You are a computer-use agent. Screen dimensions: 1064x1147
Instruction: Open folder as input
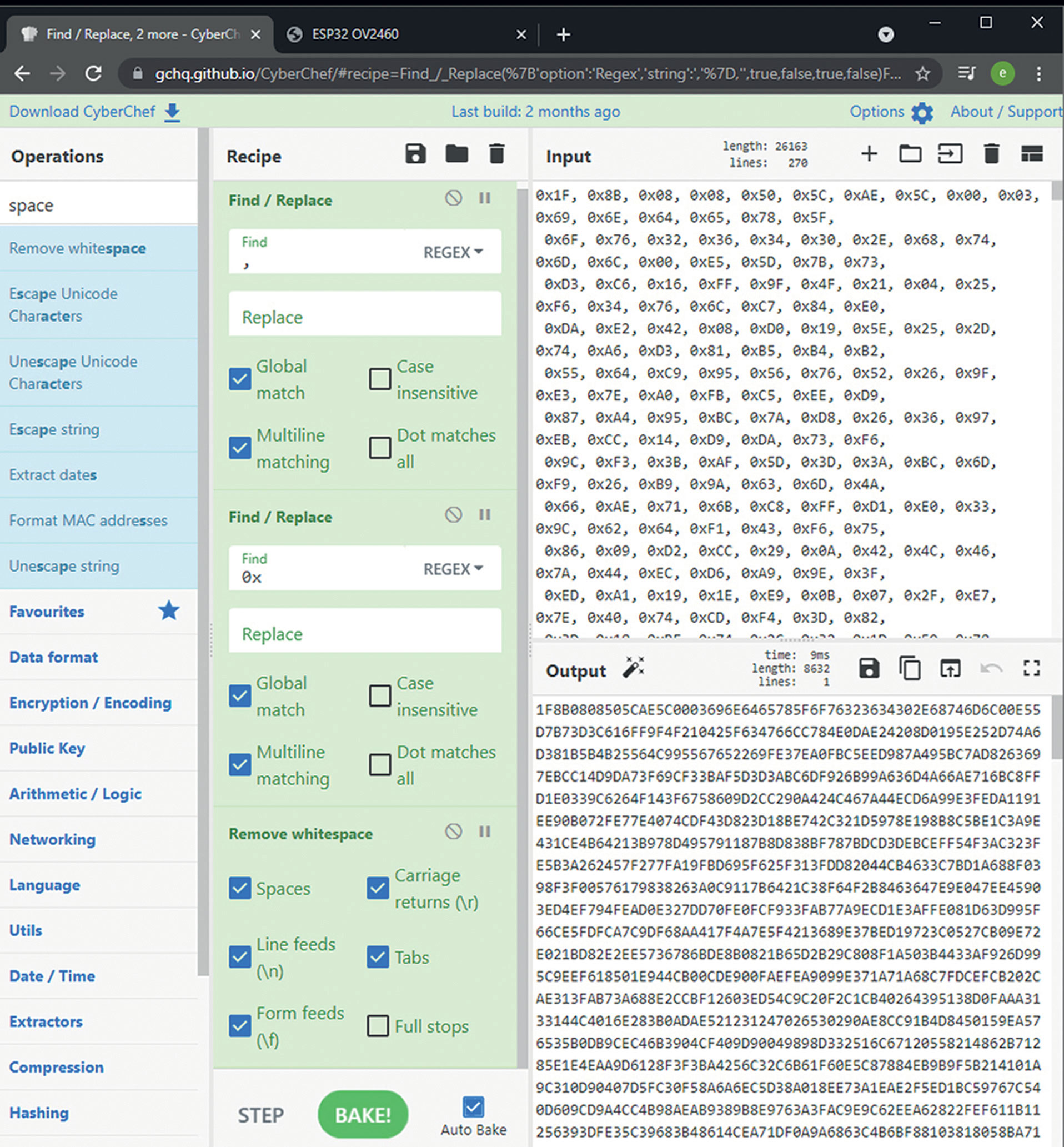click(x=910, y=154)
